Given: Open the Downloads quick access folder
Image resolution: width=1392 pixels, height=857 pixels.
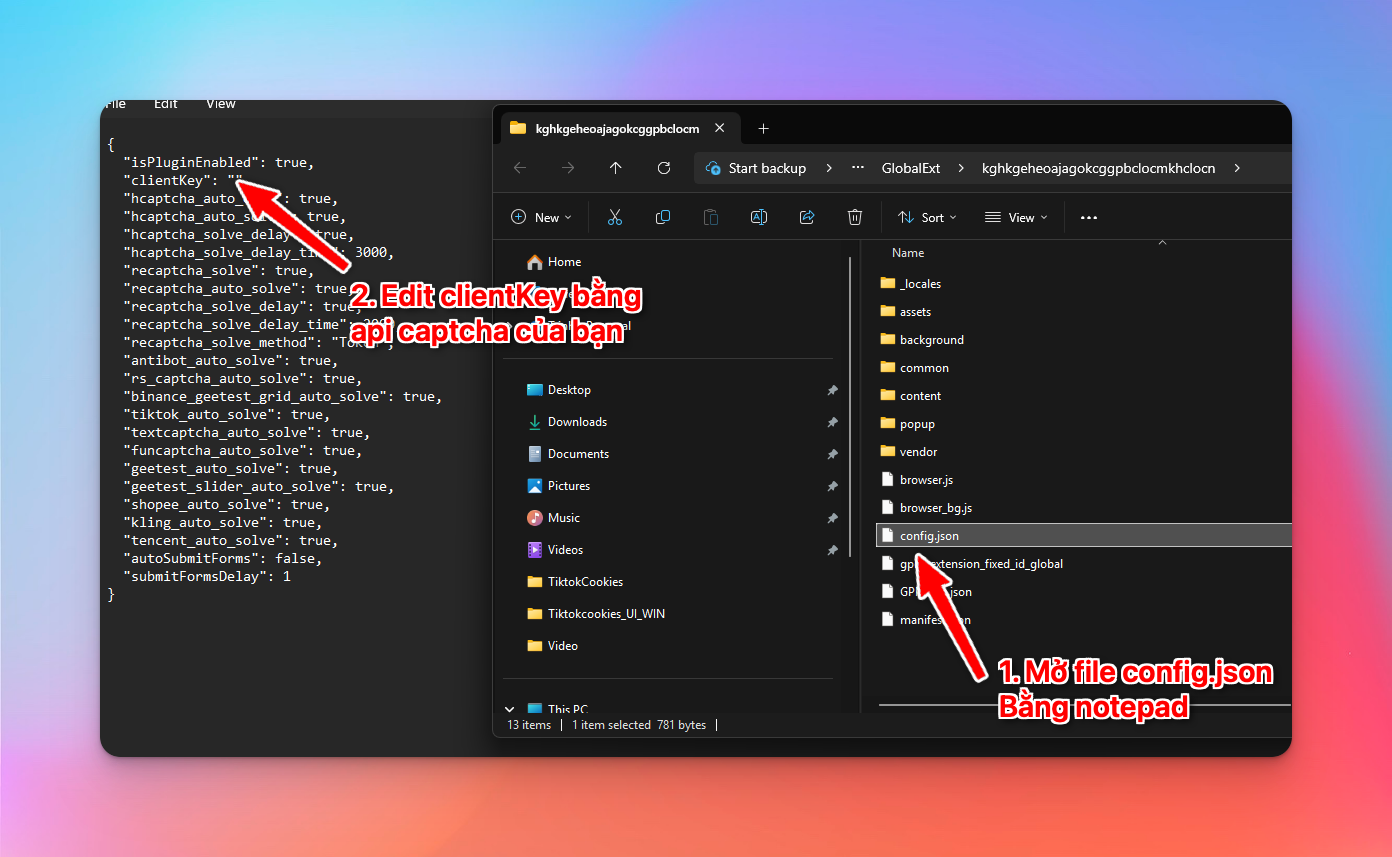Looking at the screenshot, I should click(x=577, y=422).
